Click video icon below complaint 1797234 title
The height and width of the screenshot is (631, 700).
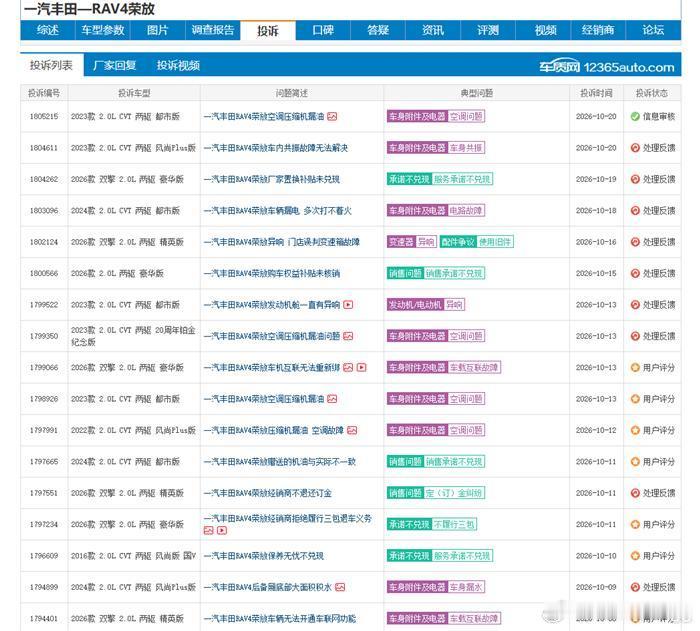coord(222,531)
